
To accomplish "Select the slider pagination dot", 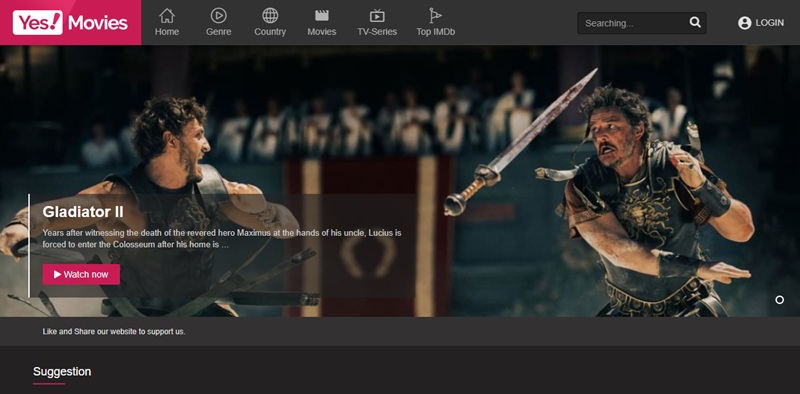I will (779, 300).
